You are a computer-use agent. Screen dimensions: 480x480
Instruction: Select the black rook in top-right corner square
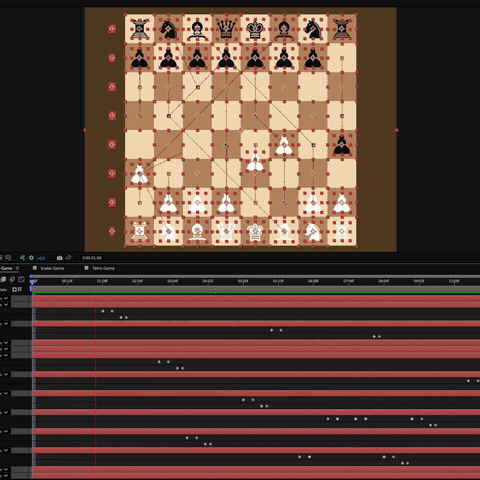[342, 29]
